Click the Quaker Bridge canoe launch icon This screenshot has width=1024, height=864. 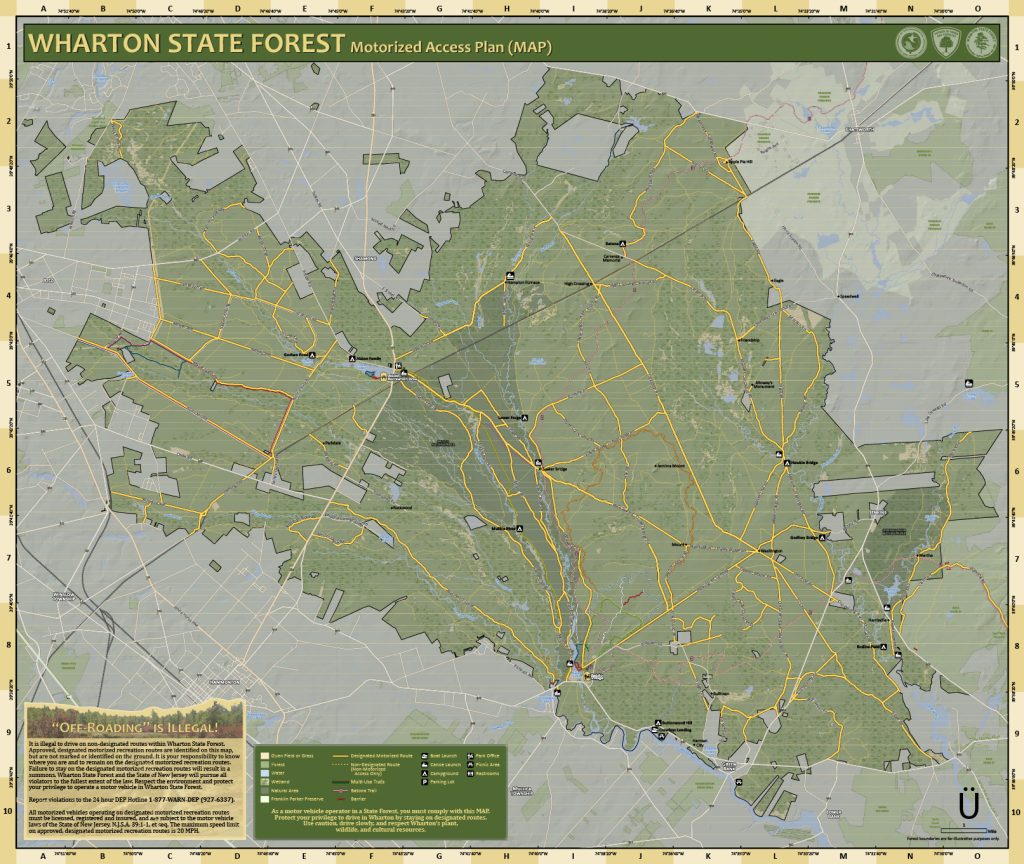coord(539,463)
